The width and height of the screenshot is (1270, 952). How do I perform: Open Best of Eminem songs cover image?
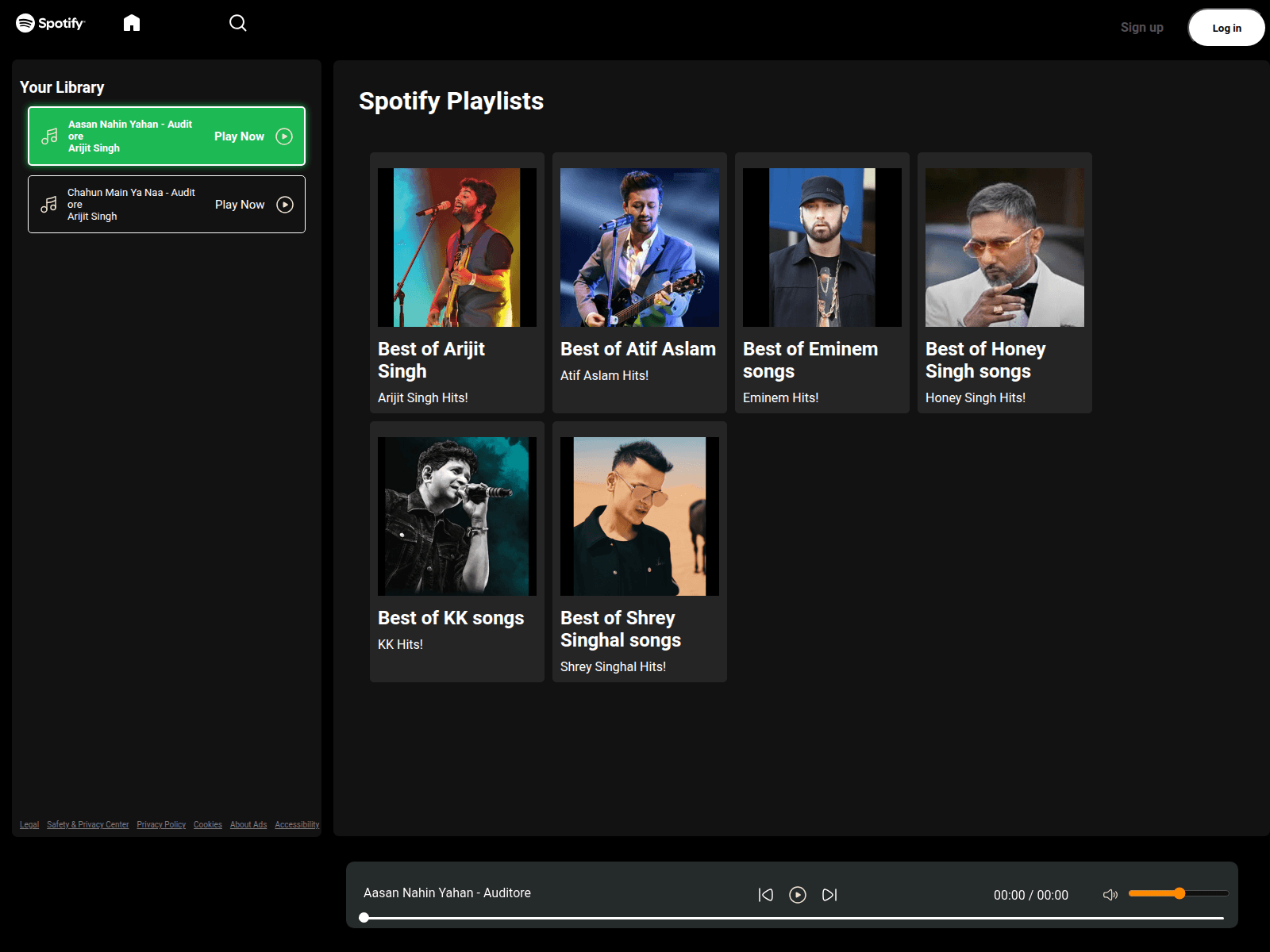(x=822, y=248)
